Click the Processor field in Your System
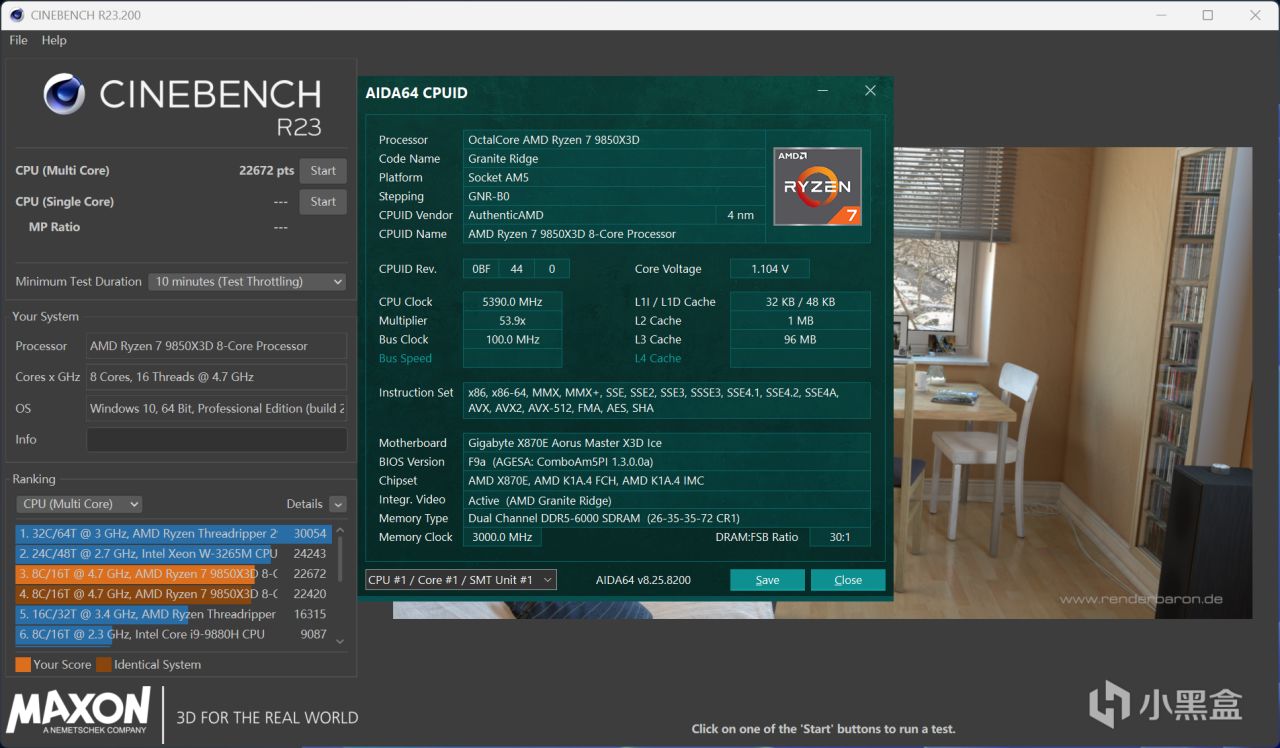Screen dimensions: 1280x748 pyautogui.click(x=217, y=346)
